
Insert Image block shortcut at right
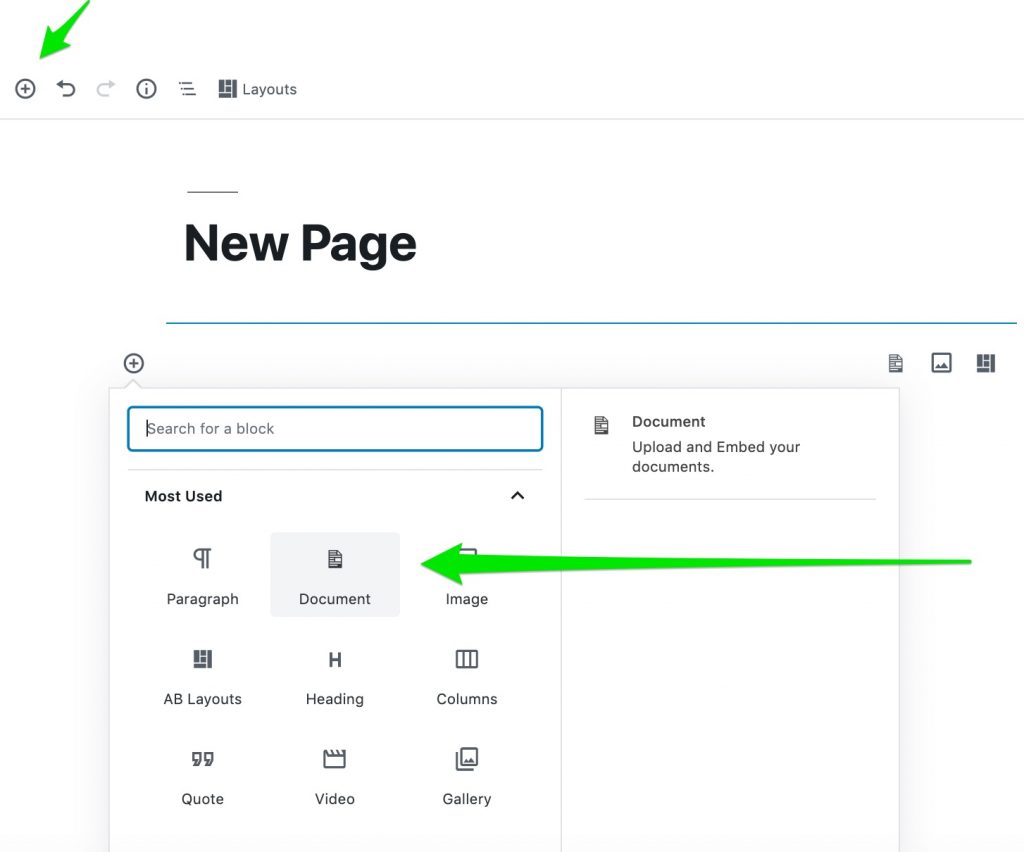click(x=941, y=363)
